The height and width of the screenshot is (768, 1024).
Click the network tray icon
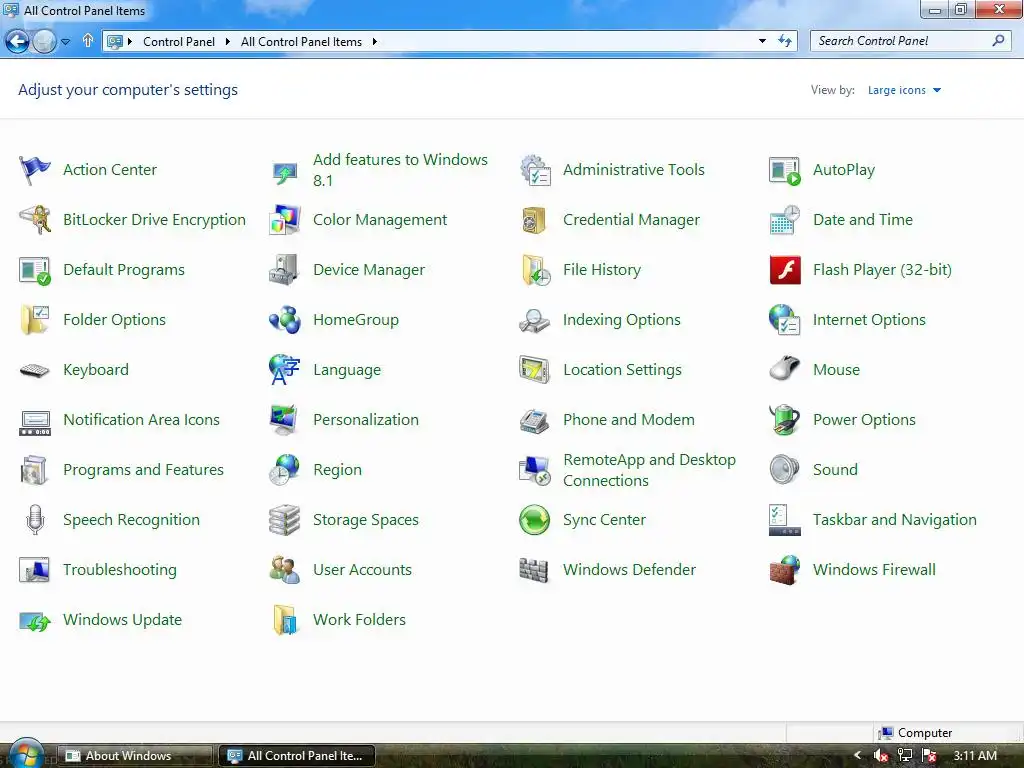click(x=905, y=756)
